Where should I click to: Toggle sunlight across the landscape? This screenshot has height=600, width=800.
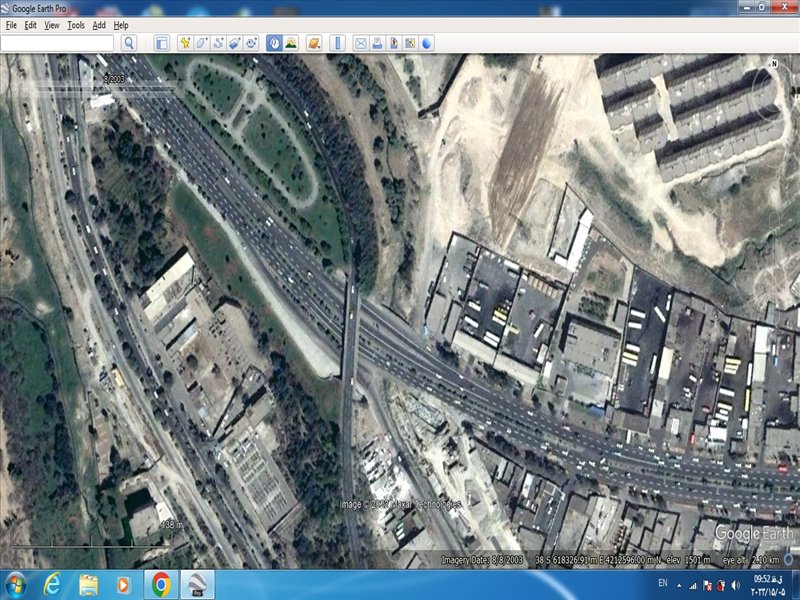pyautogui.click(x=290, y=43)
